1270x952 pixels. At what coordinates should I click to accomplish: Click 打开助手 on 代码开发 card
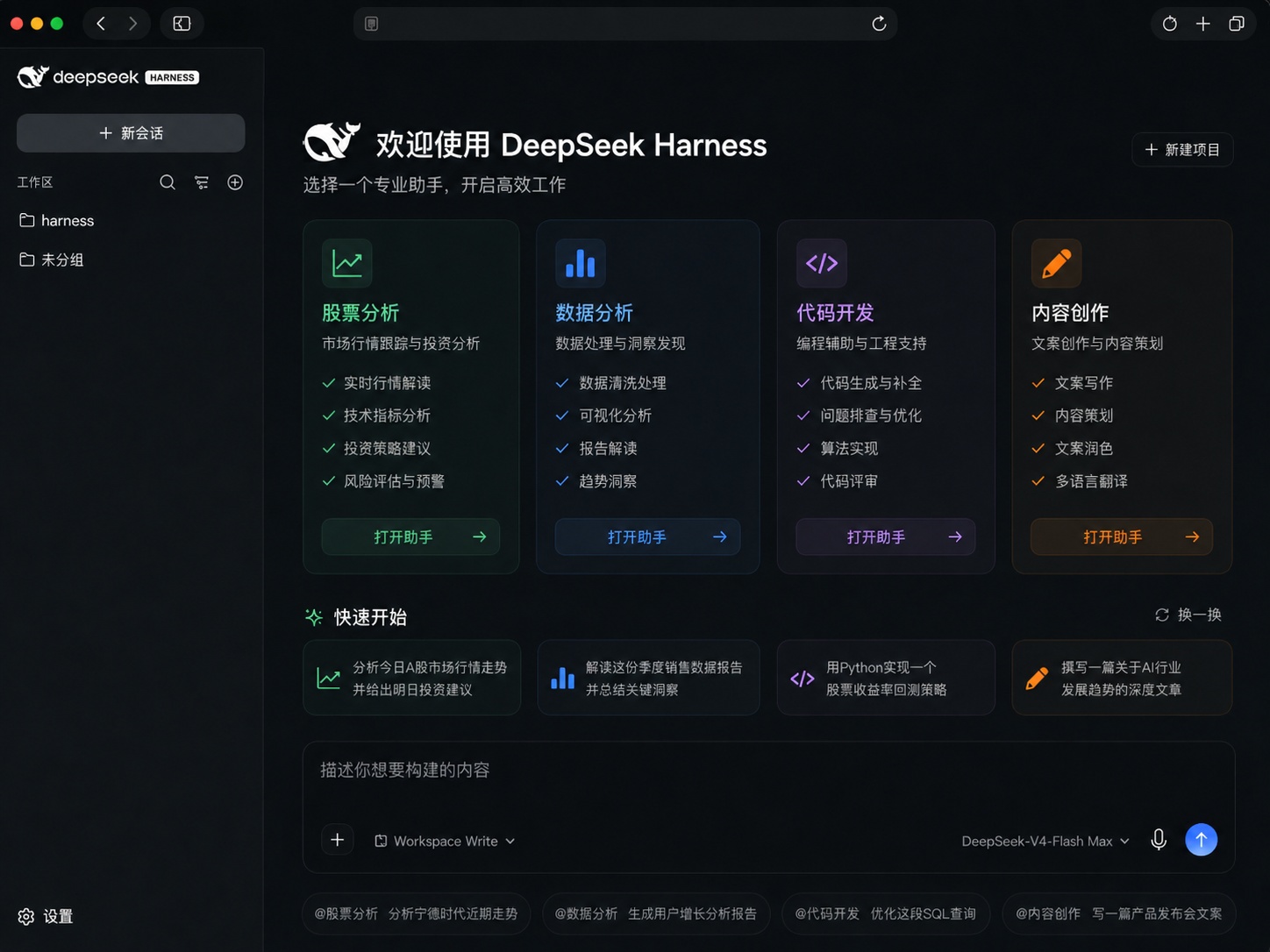tap(885, 536)
